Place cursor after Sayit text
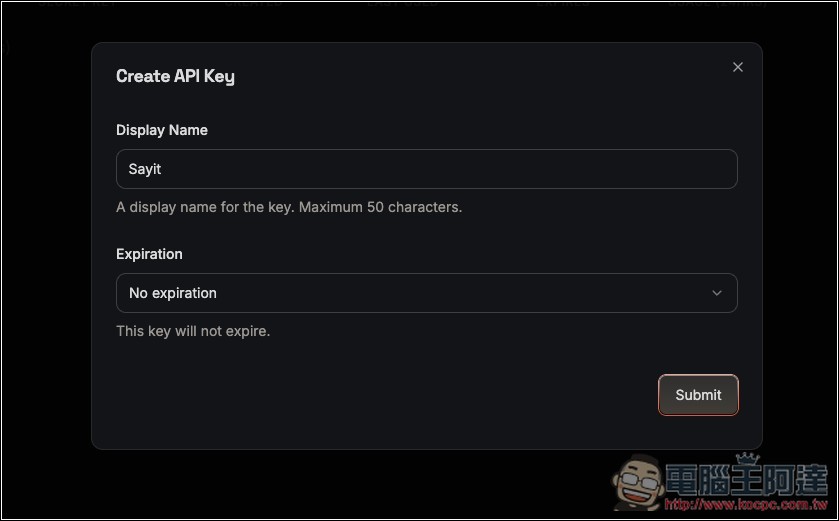Screen dimensions: 839x521 coord(162,169)
